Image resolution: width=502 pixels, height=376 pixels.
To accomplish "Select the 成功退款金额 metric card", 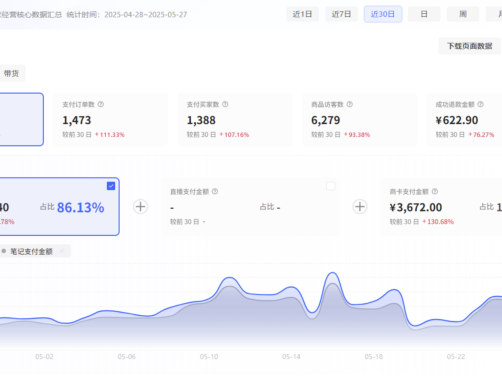I will coord(464,119).
